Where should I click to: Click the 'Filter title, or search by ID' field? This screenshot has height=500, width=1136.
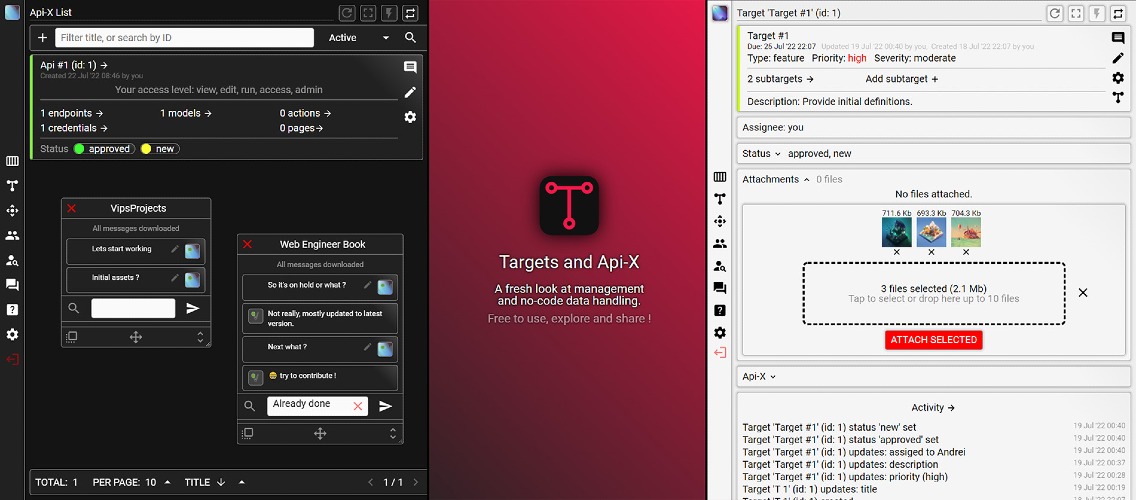click(x=185, y=38)
